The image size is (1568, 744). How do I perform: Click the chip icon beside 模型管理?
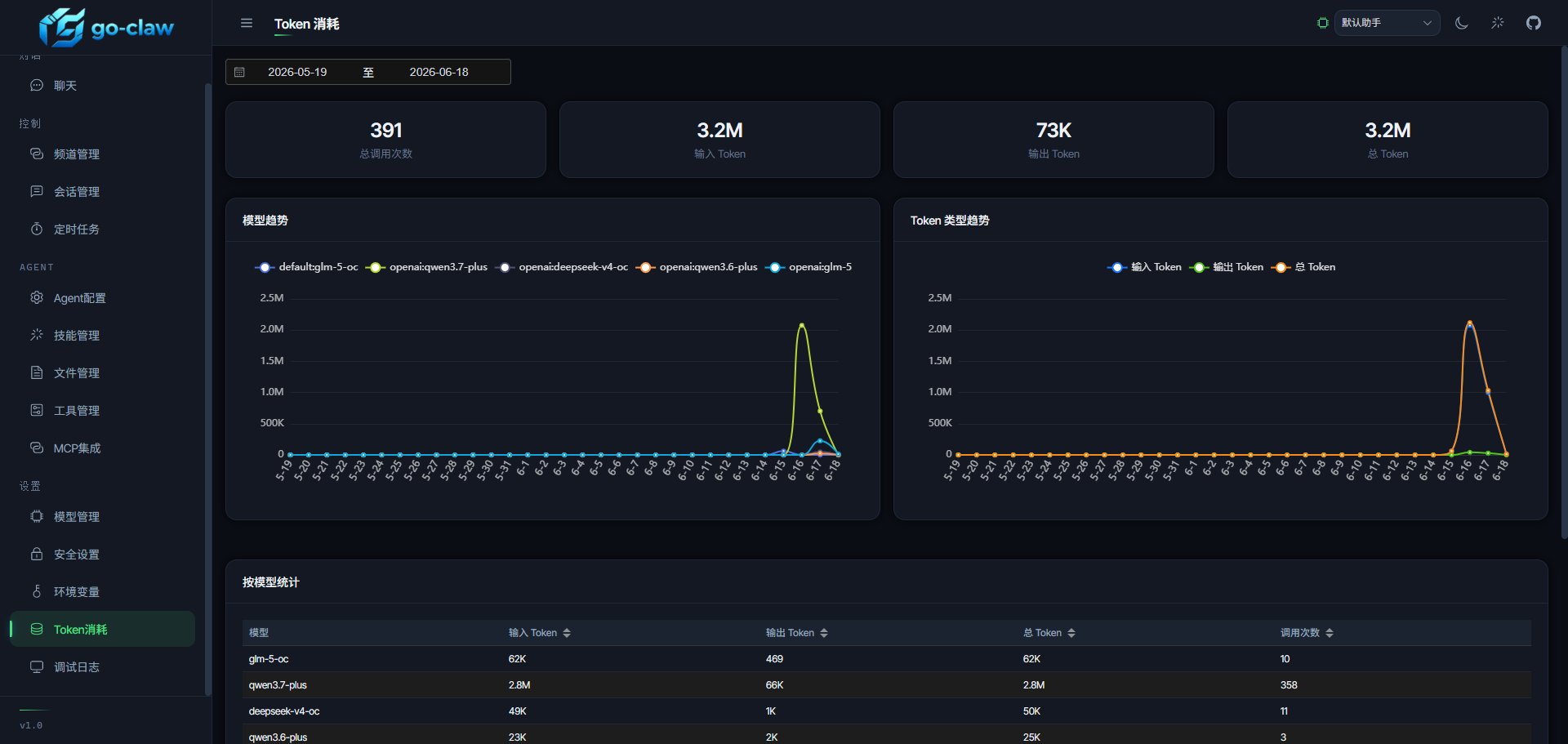[37, 516]
